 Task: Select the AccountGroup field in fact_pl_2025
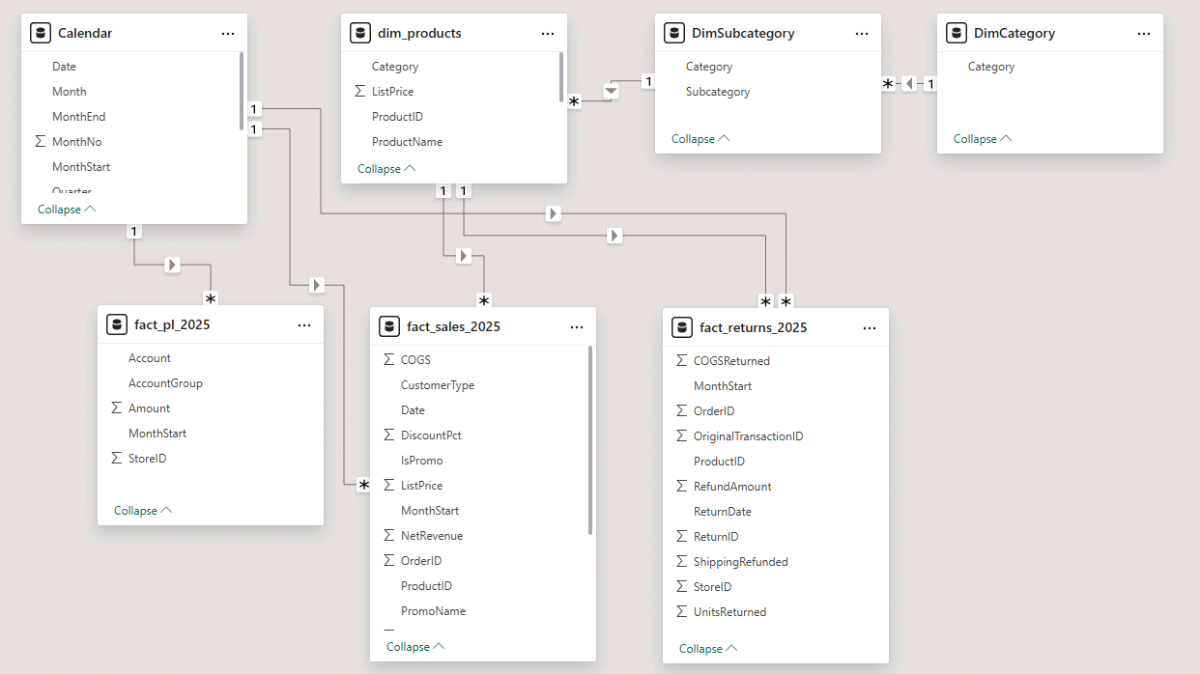[x=165, y=383]
